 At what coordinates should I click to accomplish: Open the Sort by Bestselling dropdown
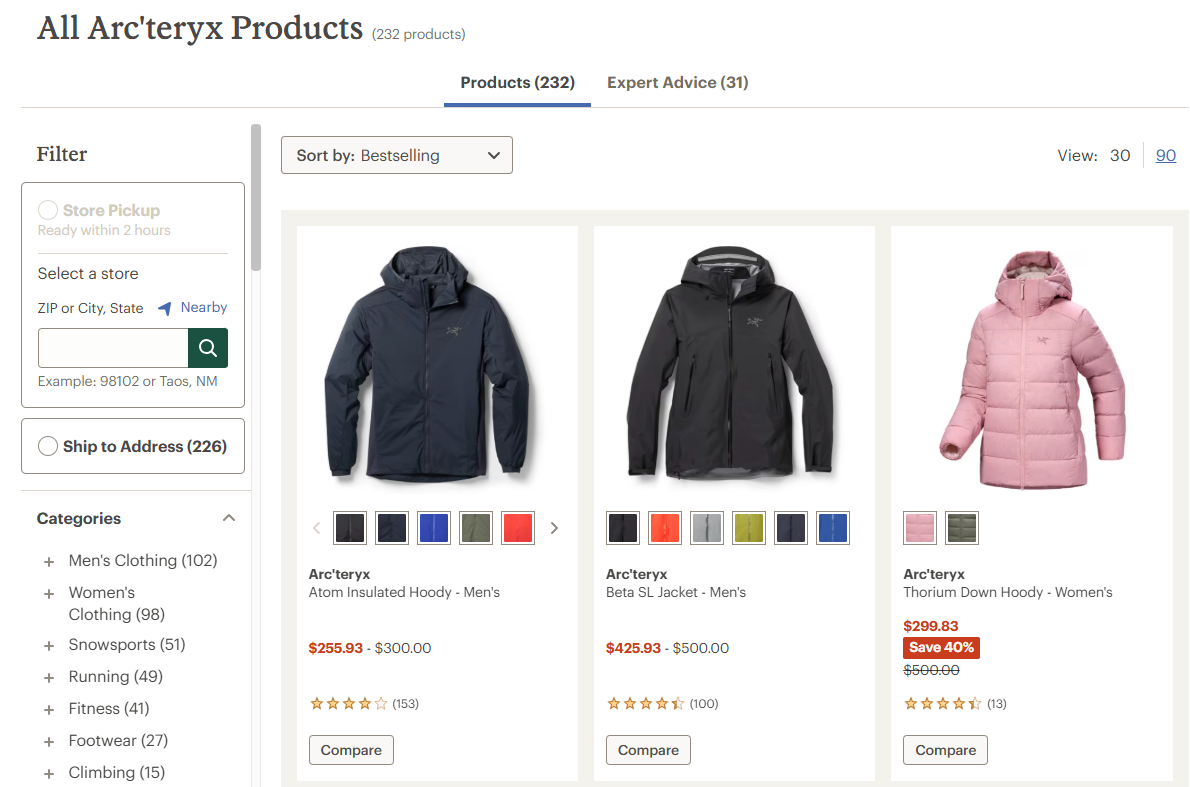397,155
